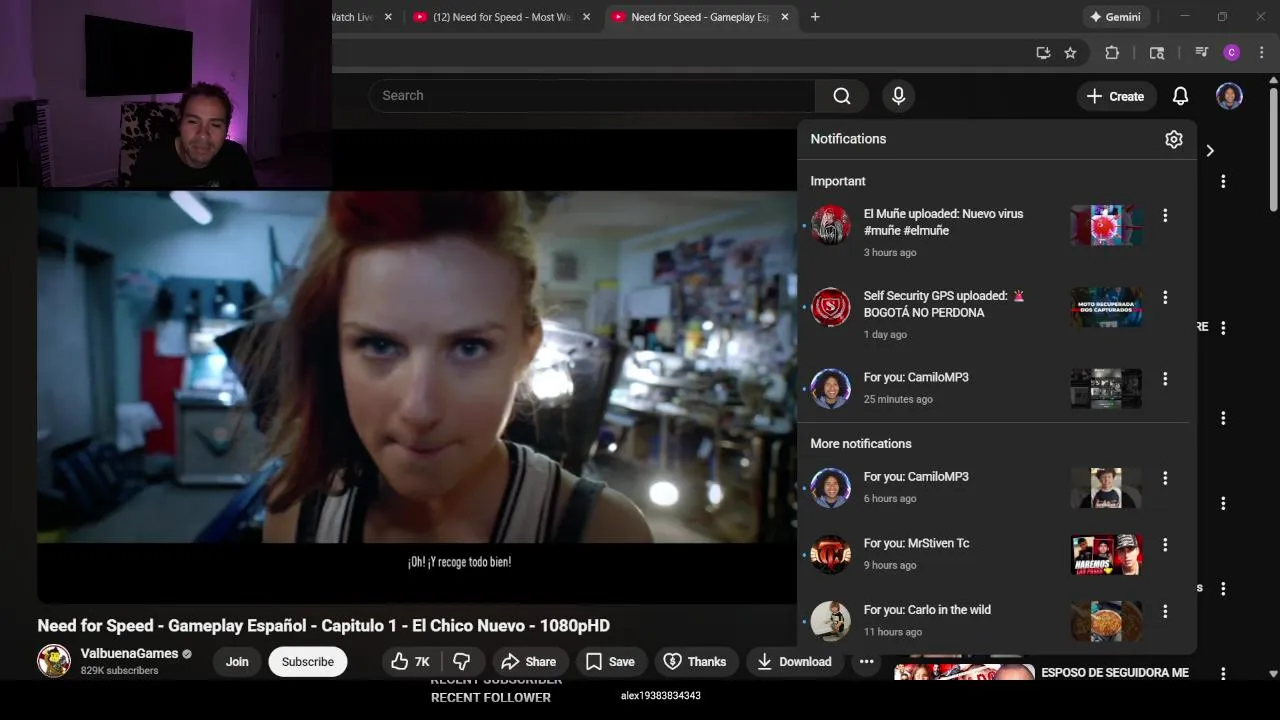
Task: Open options for CamiloMP3 25 minutes ago notification
Action: 1165,379
